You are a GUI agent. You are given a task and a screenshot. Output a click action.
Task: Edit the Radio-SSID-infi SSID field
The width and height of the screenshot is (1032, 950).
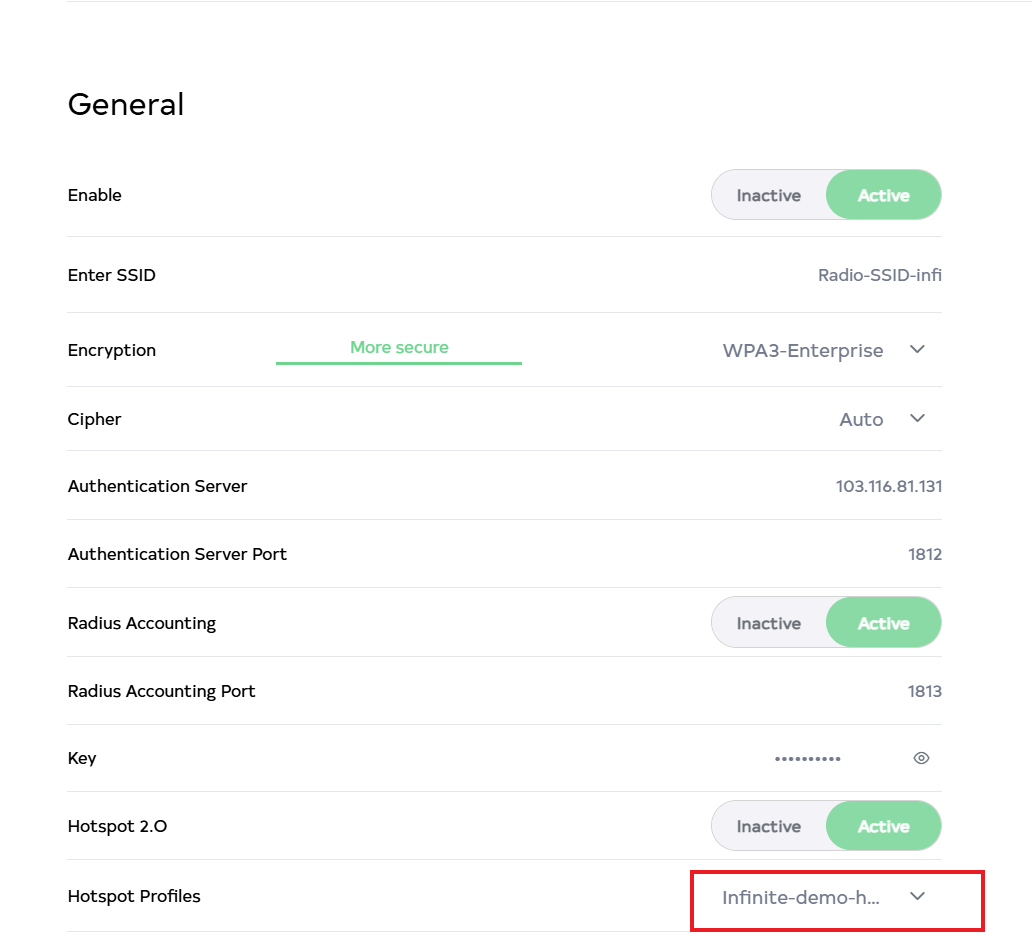click(879, 275)
